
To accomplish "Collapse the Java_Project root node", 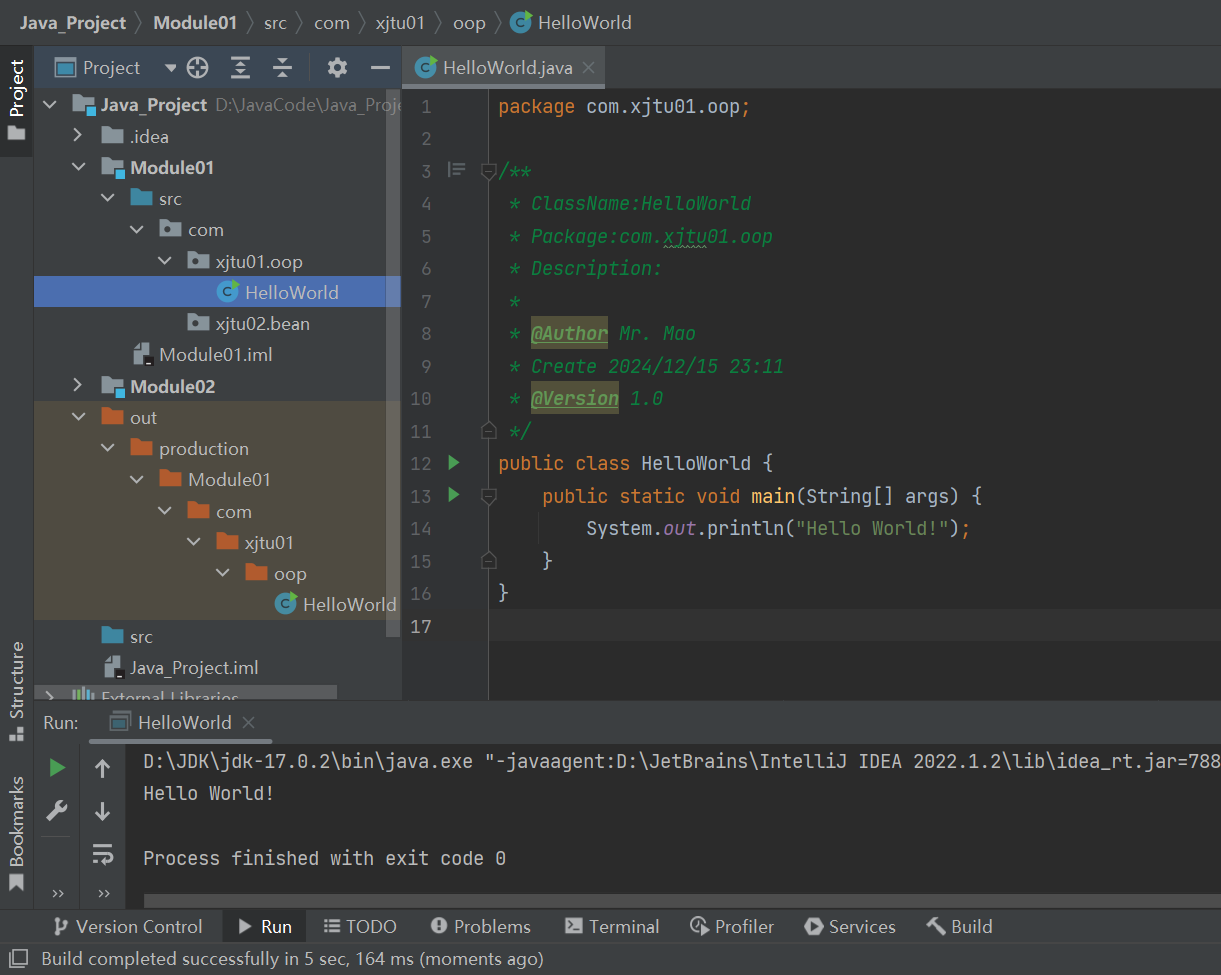I will point(50,105).
